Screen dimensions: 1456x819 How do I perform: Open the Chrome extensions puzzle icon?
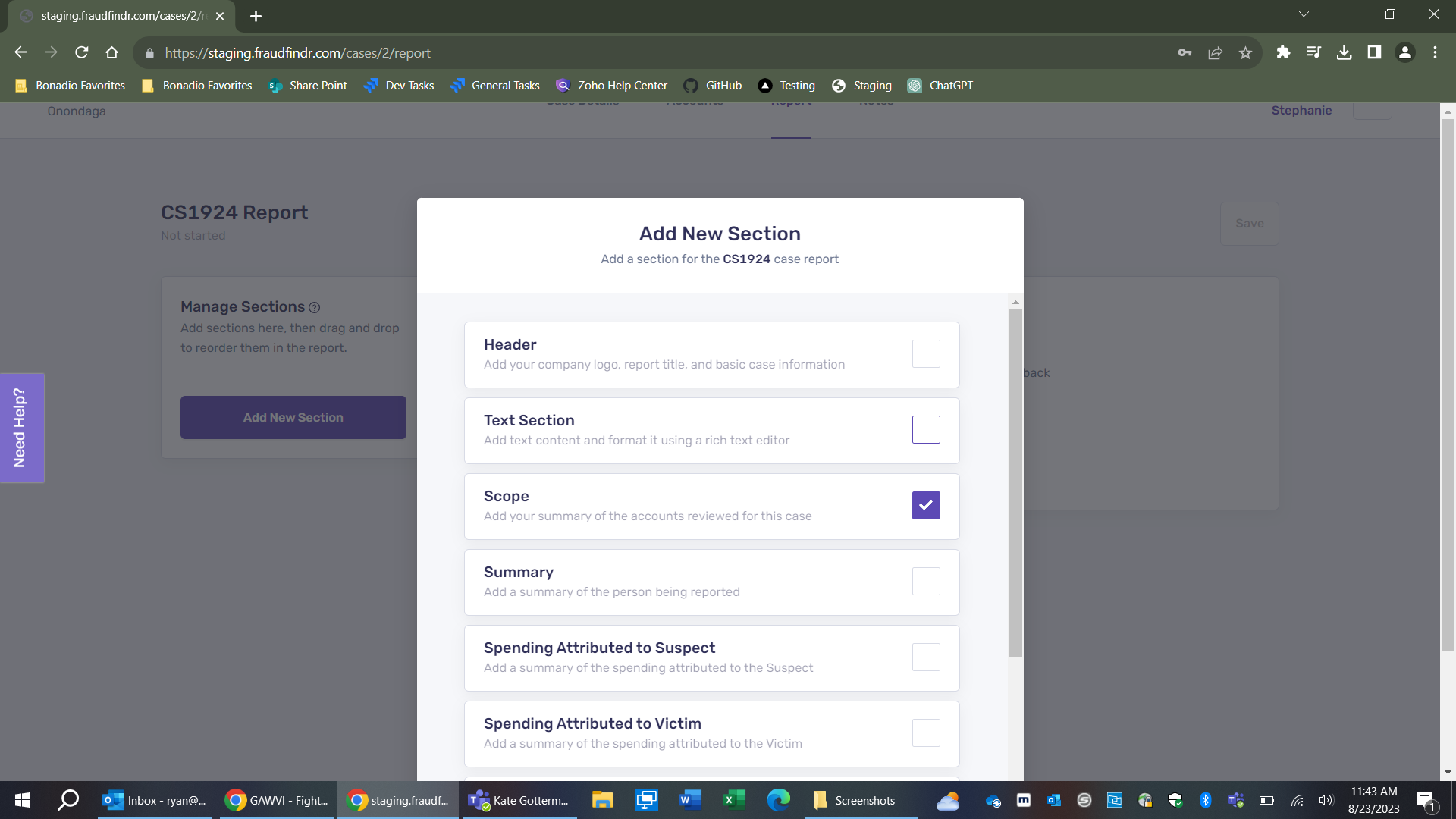(1283, 52)
